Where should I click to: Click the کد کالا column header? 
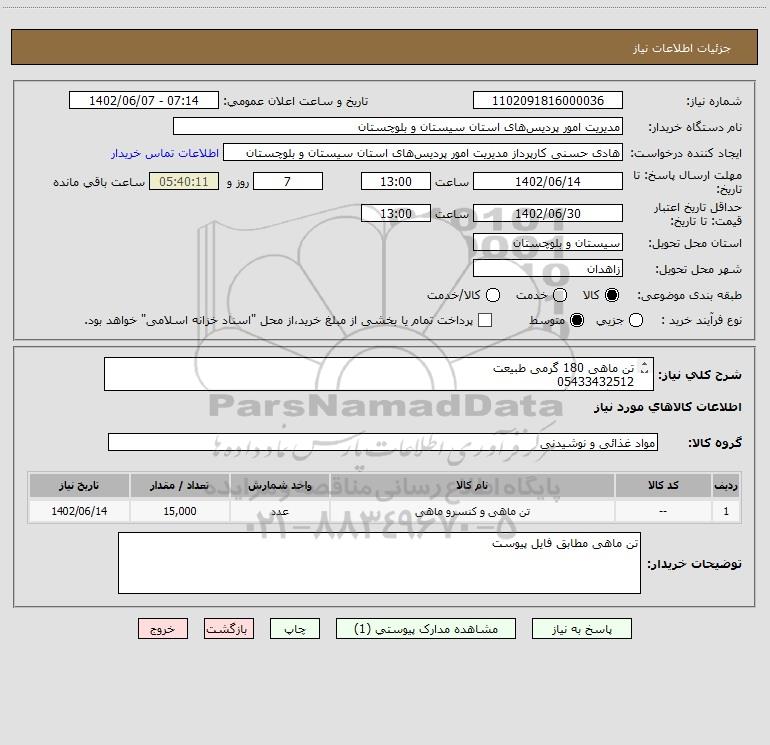(662, 486)
